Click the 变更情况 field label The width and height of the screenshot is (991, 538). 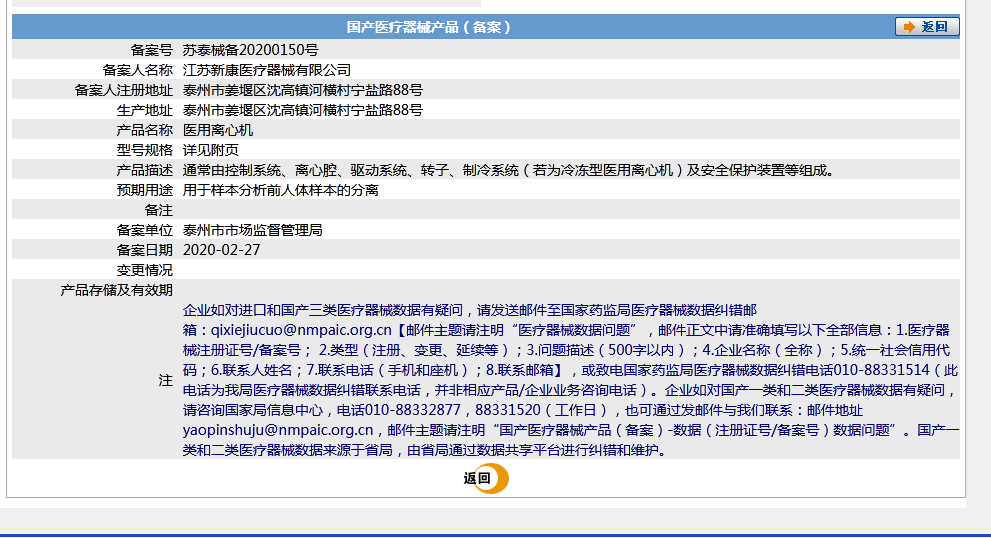145,271
